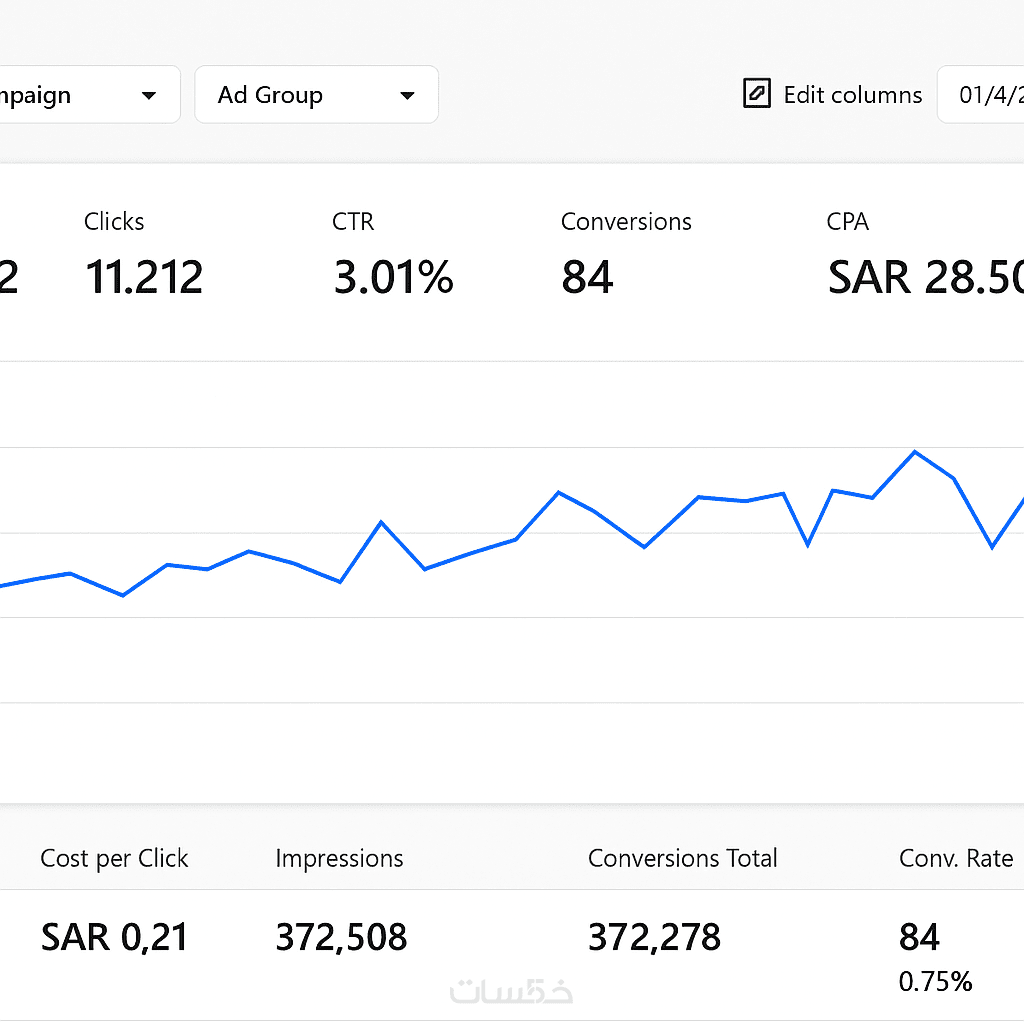Image resolution: width=1024 pixels, height=1024 pixels.
Task: Click the Edit columns pencil icon
Action: coord(757,94)
